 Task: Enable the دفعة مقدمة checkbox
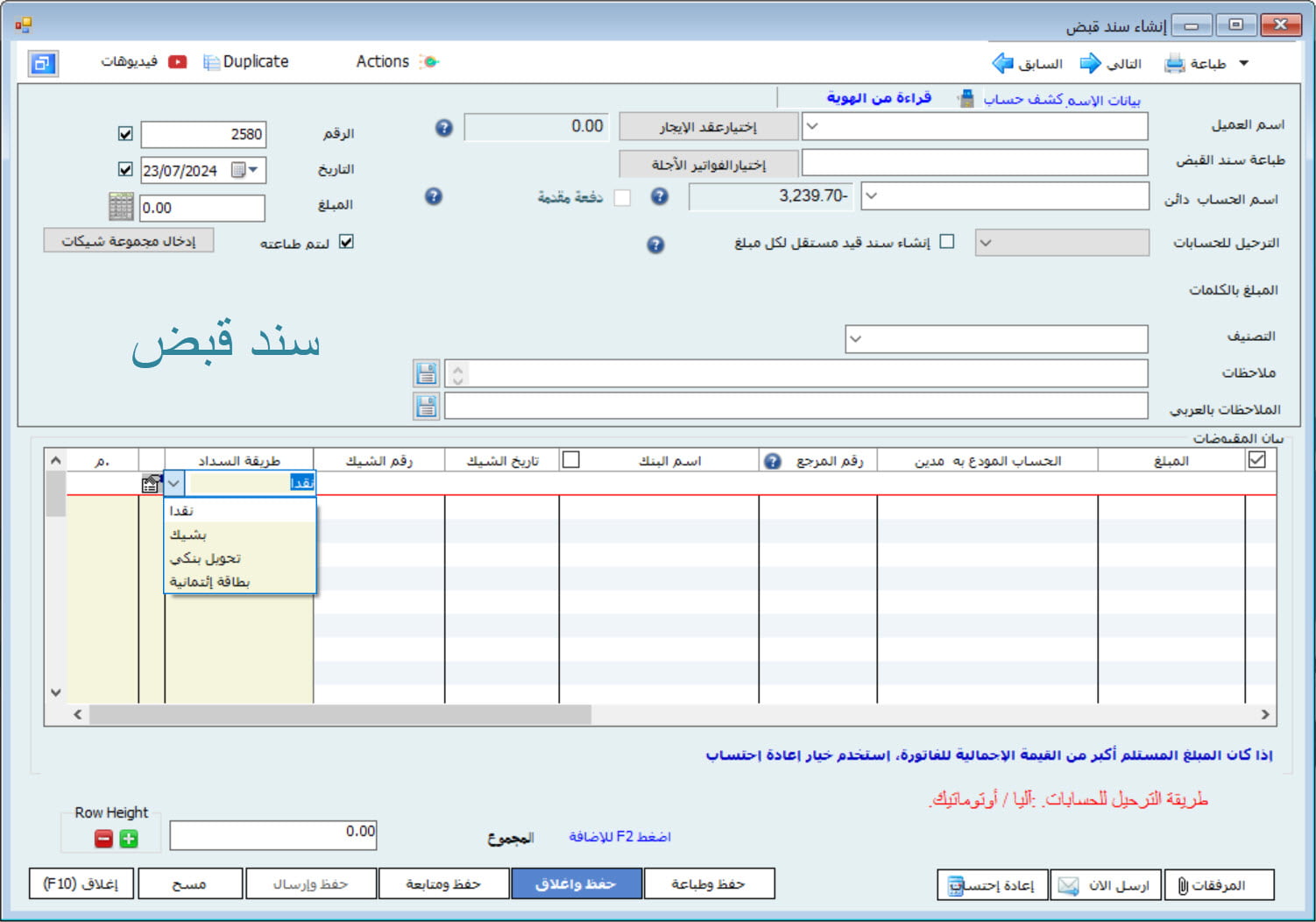(622, 197)
